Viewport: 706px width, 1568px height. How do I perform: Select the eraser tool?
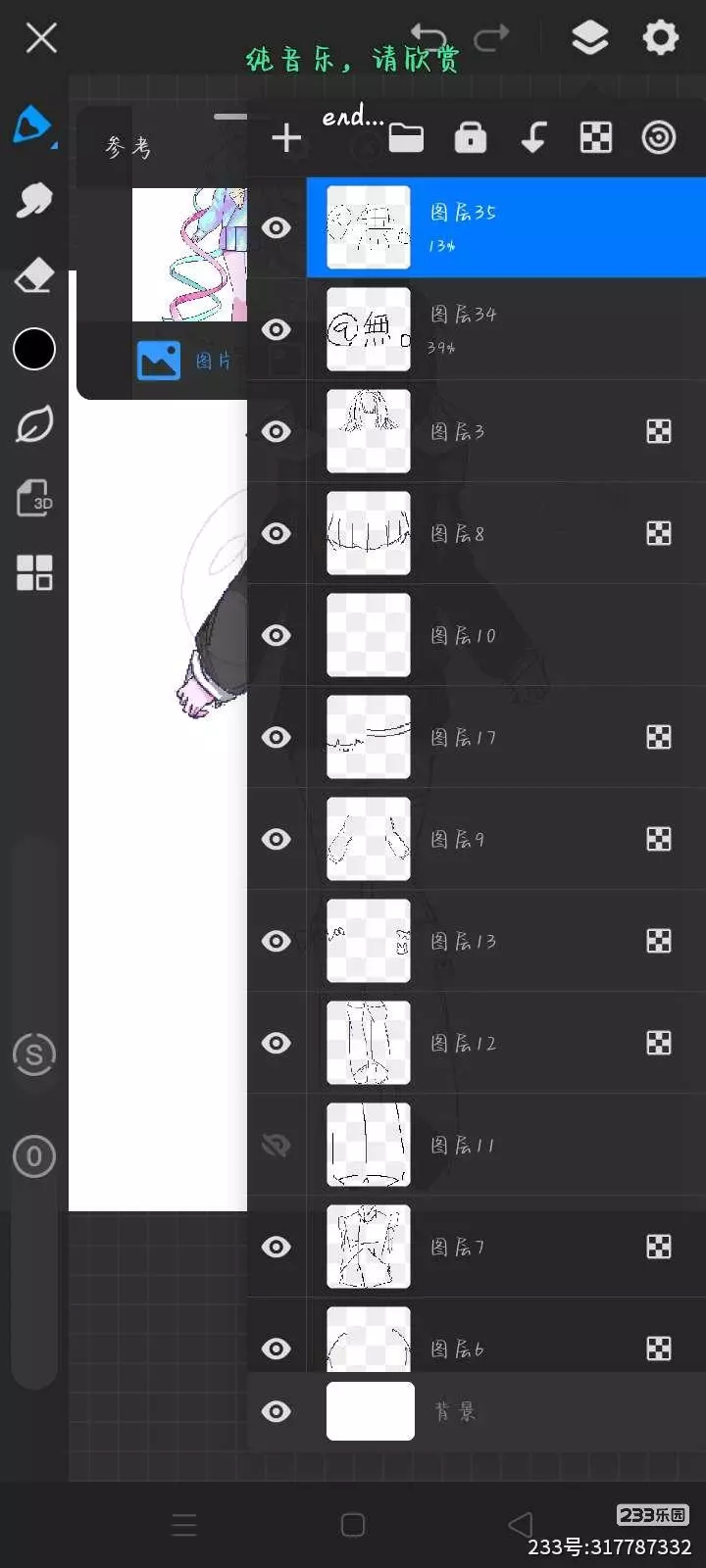pyautogui.click(x=34, y=275)
